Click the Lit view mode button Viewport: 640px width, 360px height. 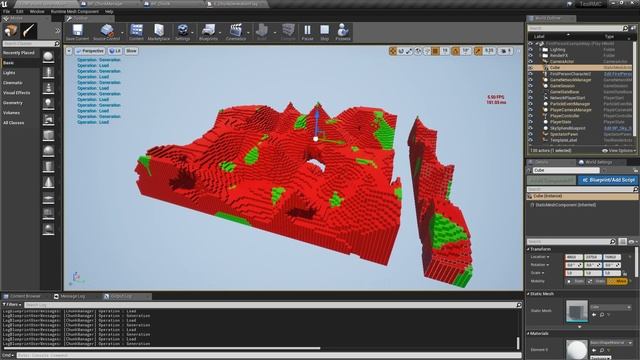tap(116, 51)
